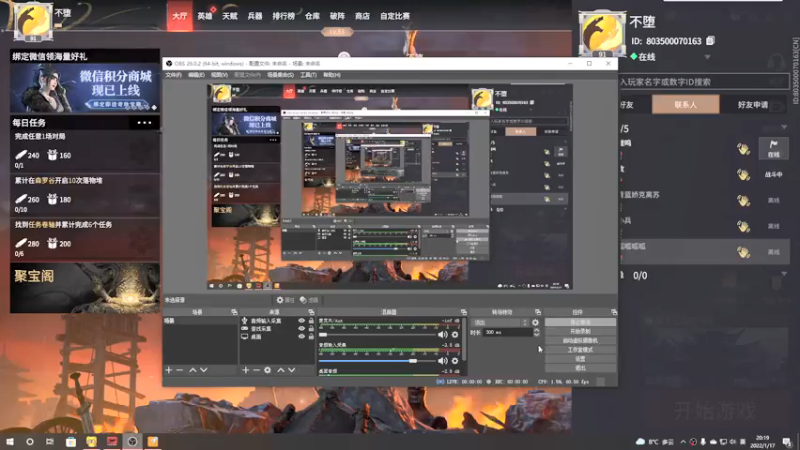Pop out the OBS 来源 dock
Image resolution: width=800 pixels, height=450 pixels.
(311, 312)
